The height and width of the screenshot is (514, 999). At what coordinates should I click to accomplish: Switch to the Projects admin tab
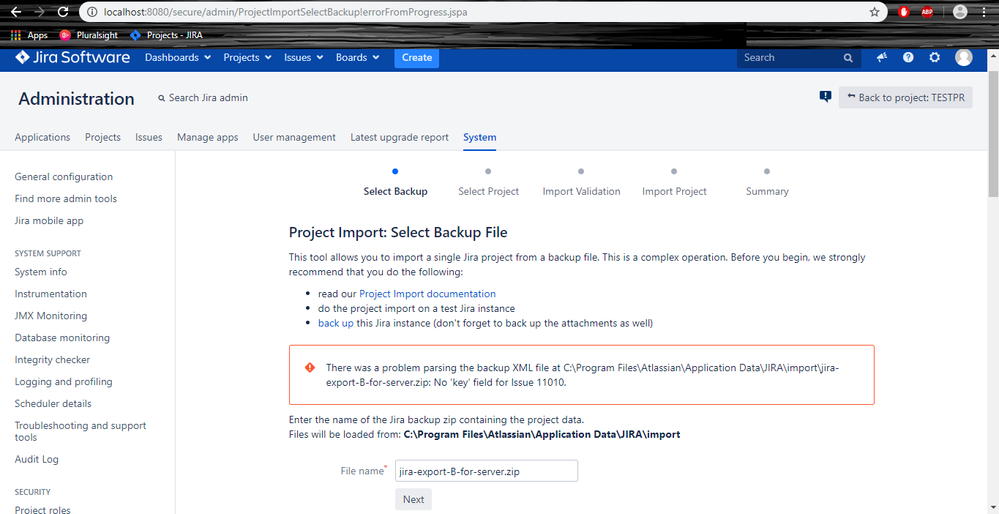click(x=103, y=137)
